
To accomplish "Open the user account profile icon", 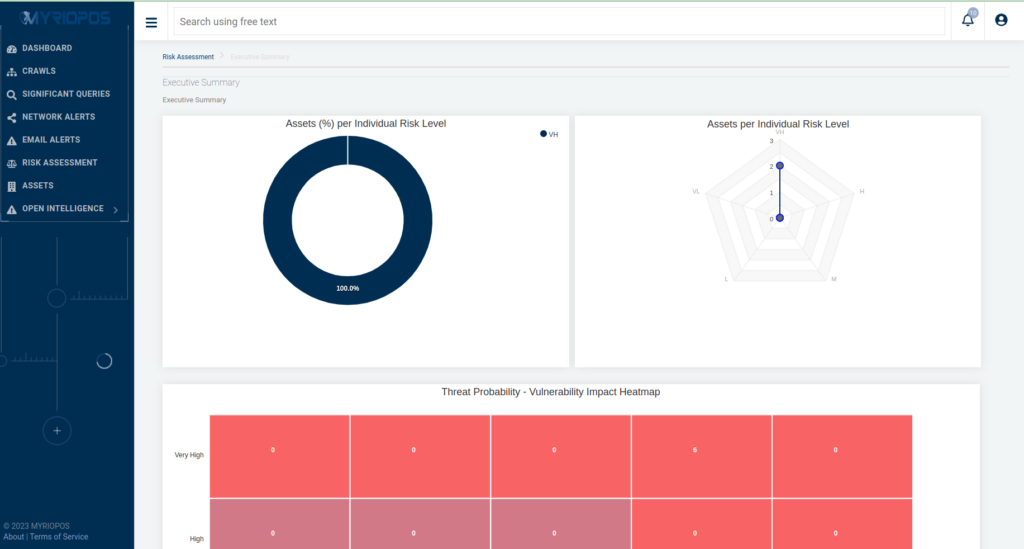I will 1000,20.
